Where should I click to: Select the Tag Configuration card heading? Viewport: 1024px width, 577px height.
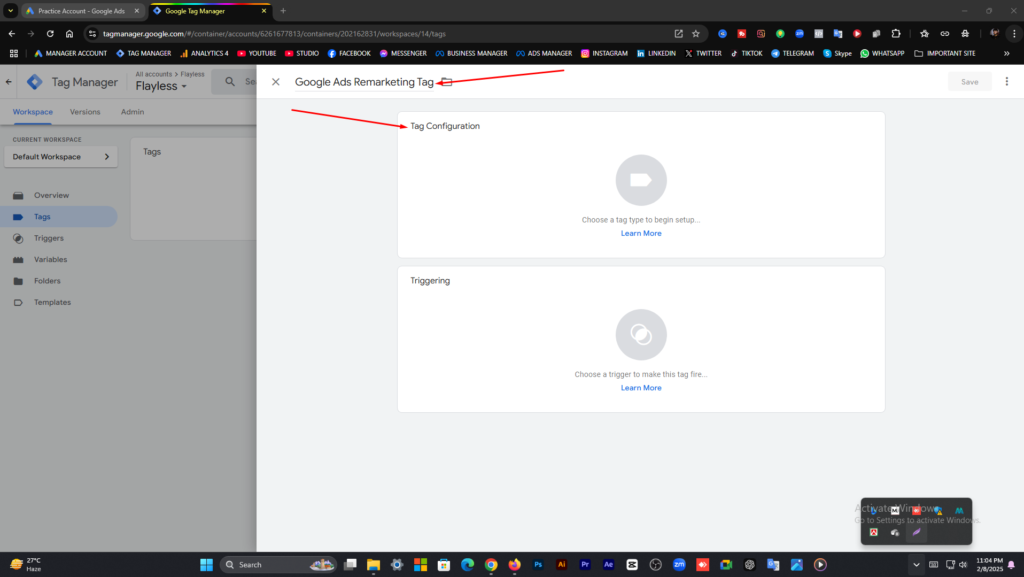tap(445, 126)
